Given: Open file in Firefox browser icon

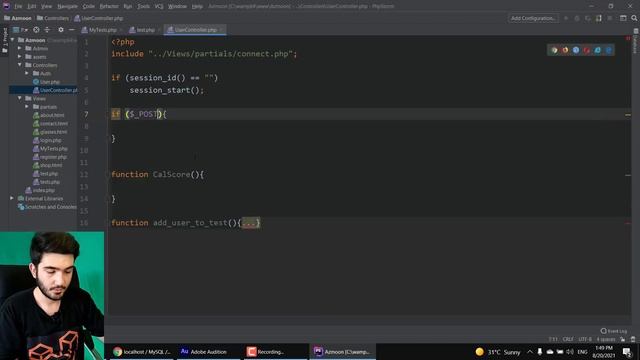Looking at the screenshot, I should [565, 50].
